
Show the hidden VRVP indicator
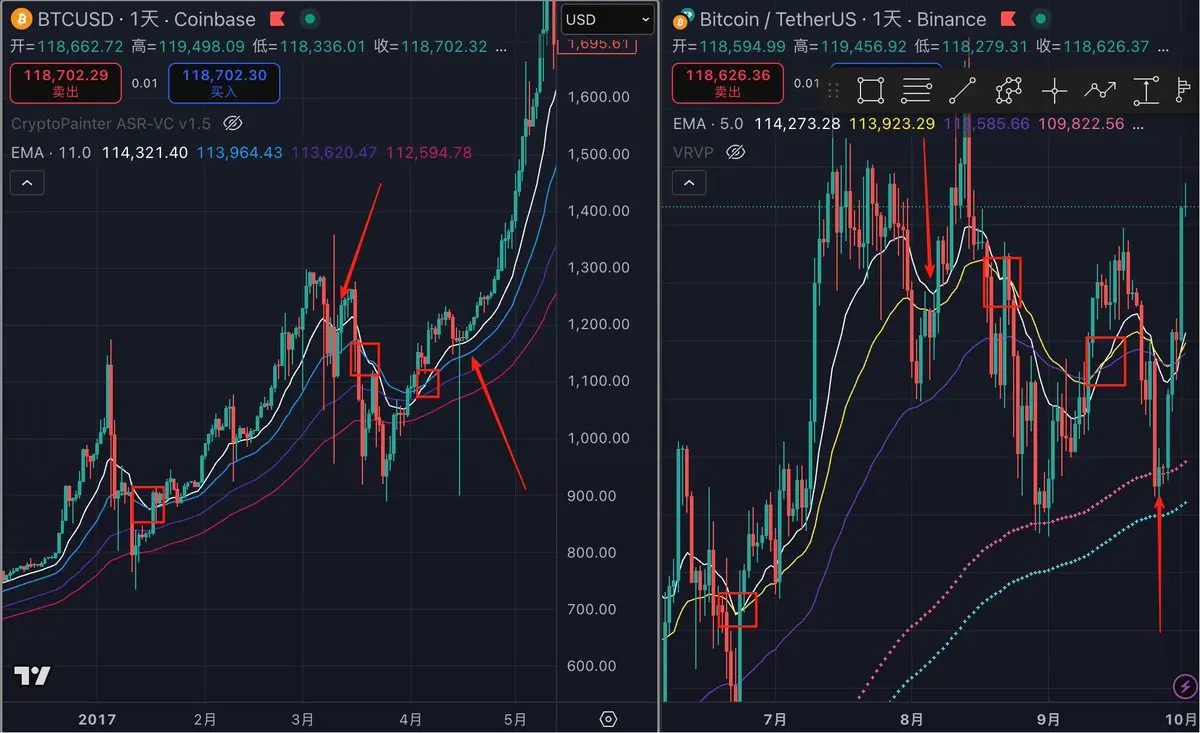click(736, 152)
